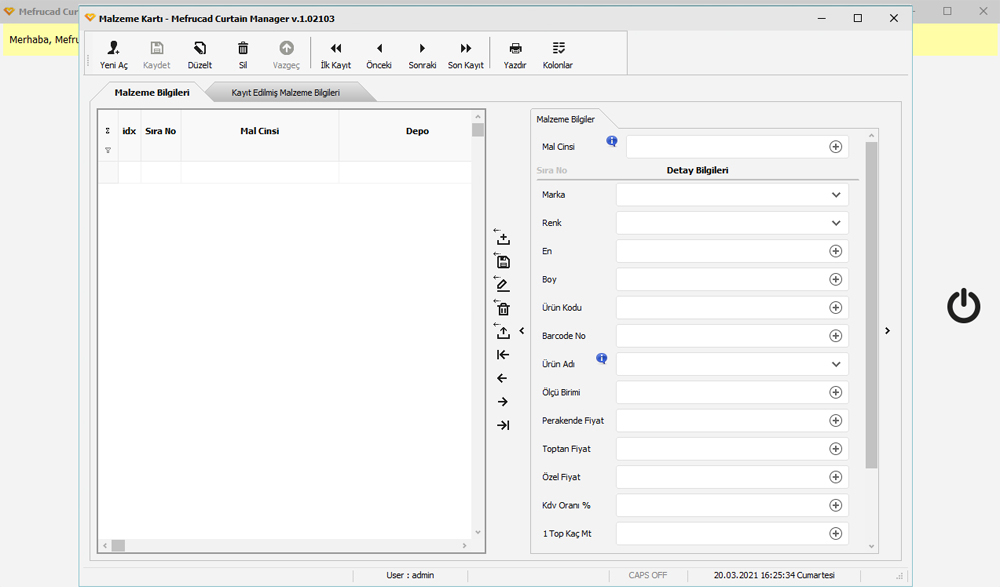Click the power button icon on right
The image size is (1000, 587).
pyautogui.click(x=963, y=306)
